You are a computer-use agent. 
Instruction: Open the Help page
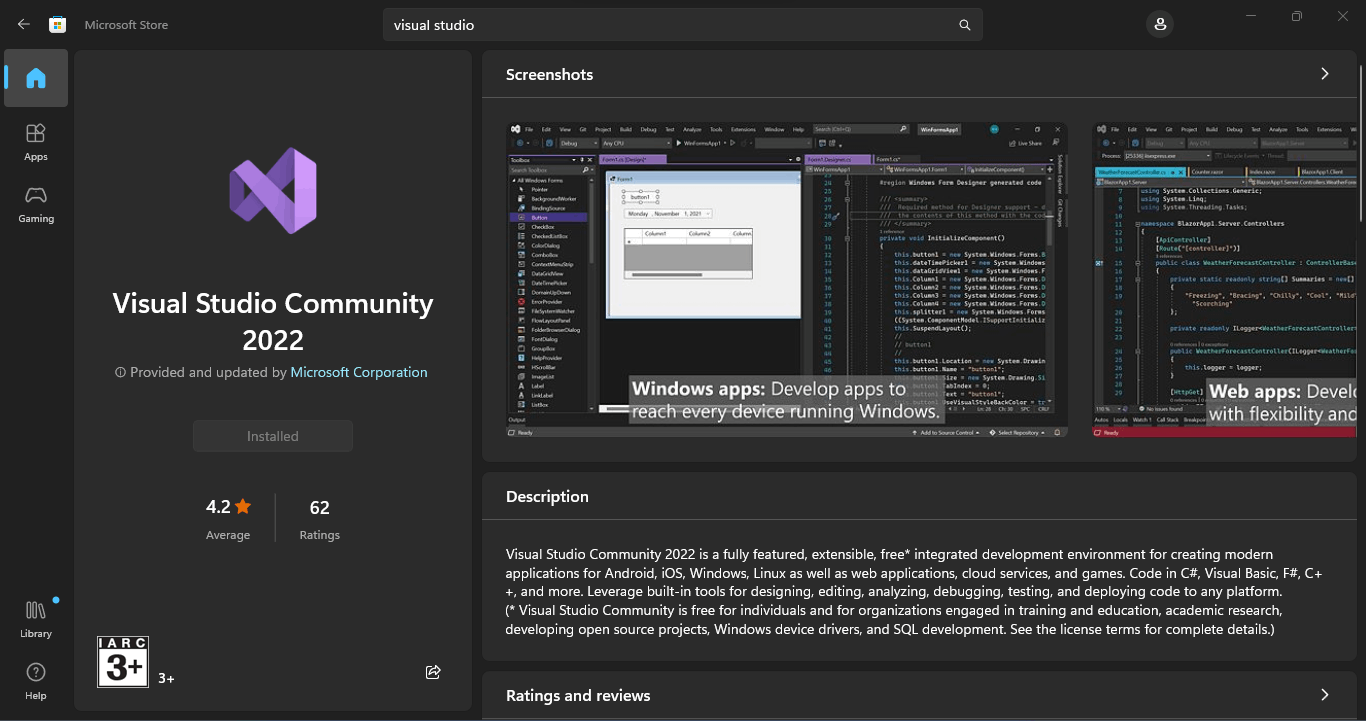(36, 681)
